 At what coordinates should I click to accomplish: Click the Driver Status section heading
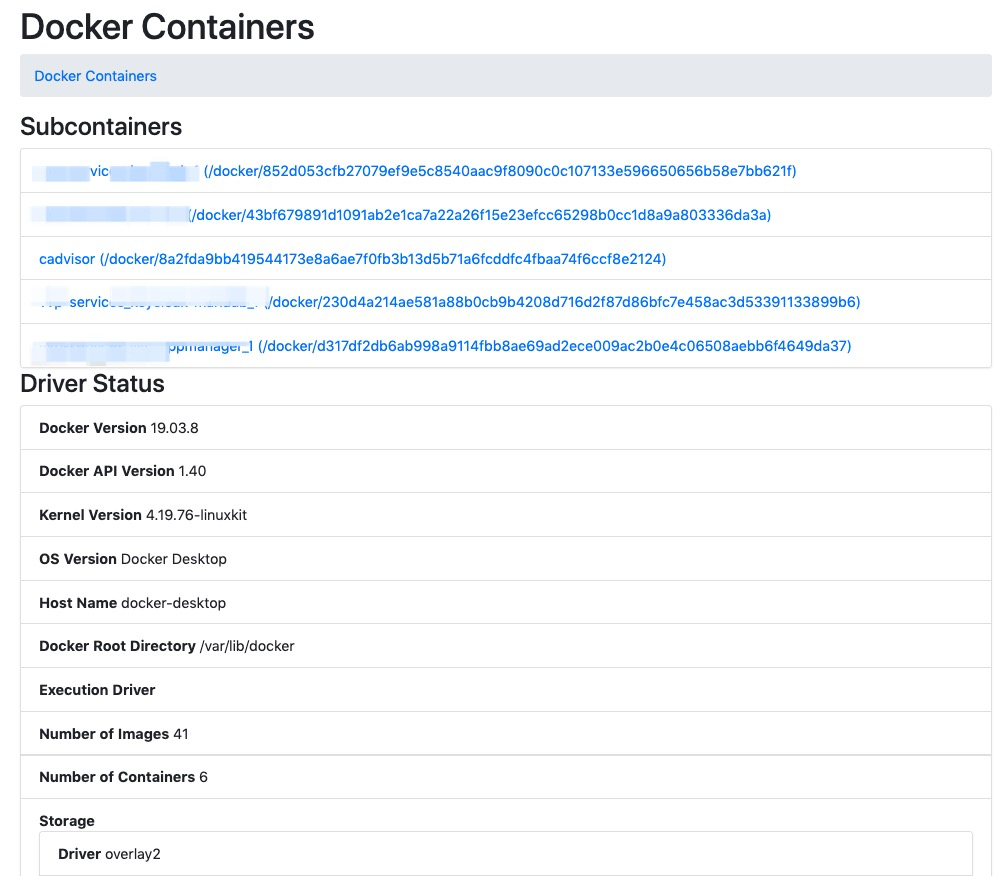(x=92, y=384)
